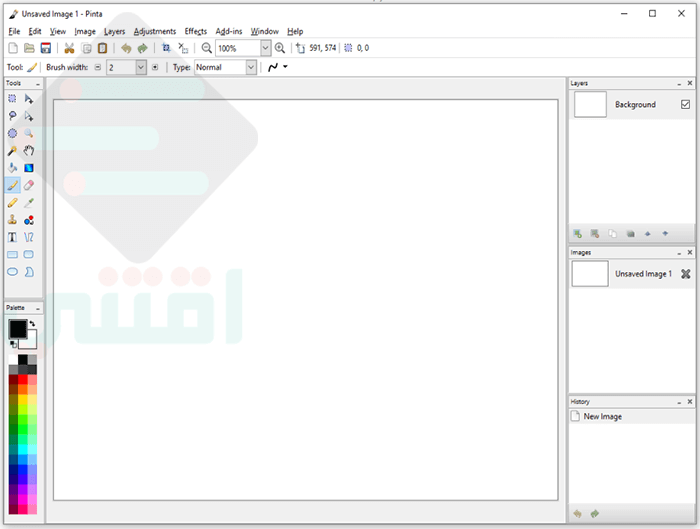700x529 pixels.
Task: Select the Rectangle Select tool
Action: tap(12, 99)
